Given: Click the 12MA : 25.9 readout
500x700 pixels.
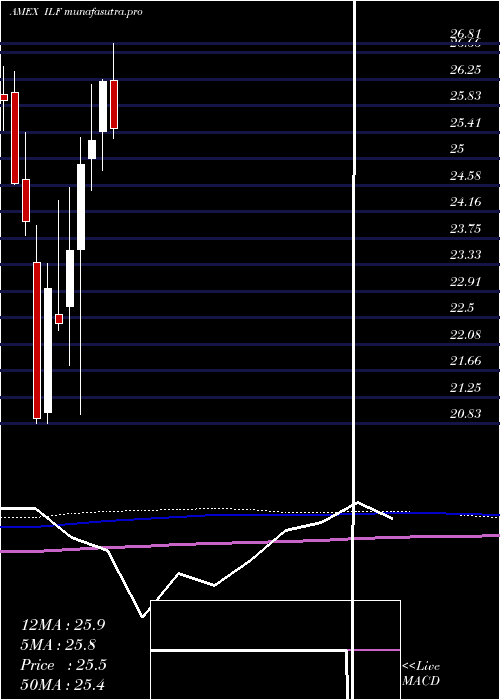Looking at the screenshot, I should click(x=63, y=625).
